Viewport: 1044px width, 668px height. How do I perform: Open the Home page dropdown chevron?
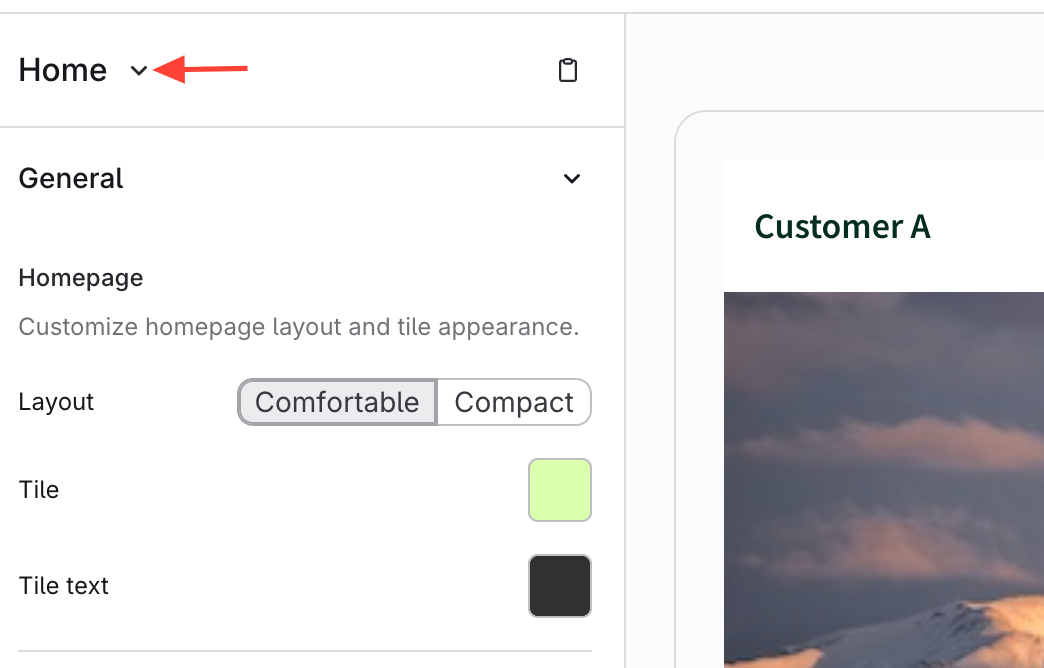pos(139,70)
